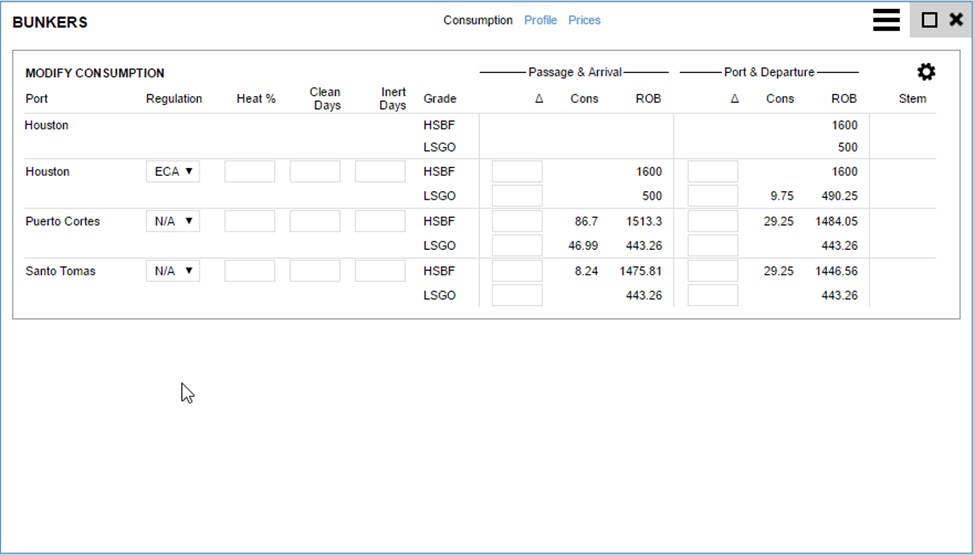Click Santo Tomas HSBF port delta field
Viewport: 975px width, 556px height.
click(x=713, y=271)
